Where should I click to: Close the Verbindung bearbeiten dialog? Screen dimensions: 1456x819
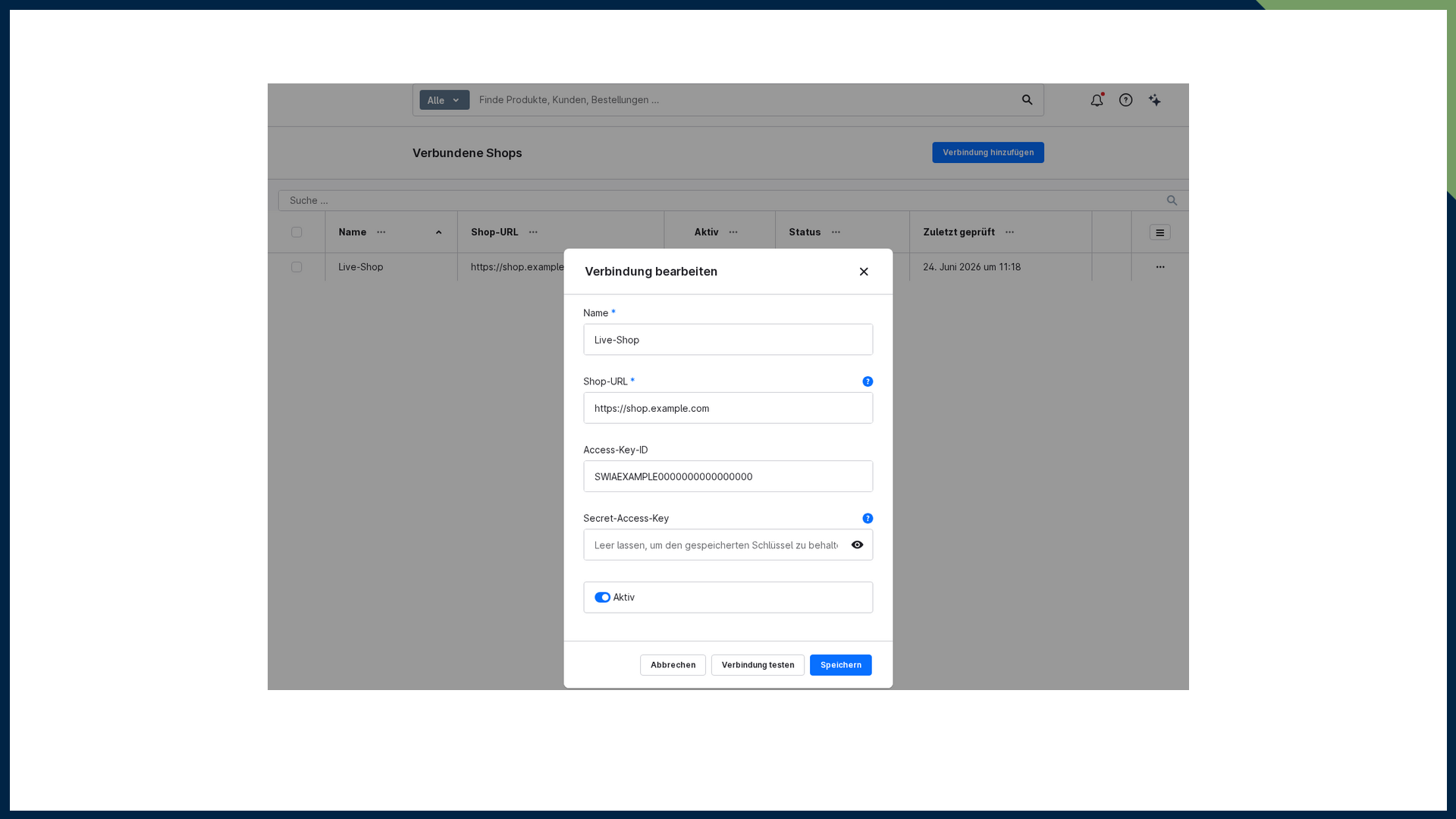pyautogui.click(x=864, y=271)
